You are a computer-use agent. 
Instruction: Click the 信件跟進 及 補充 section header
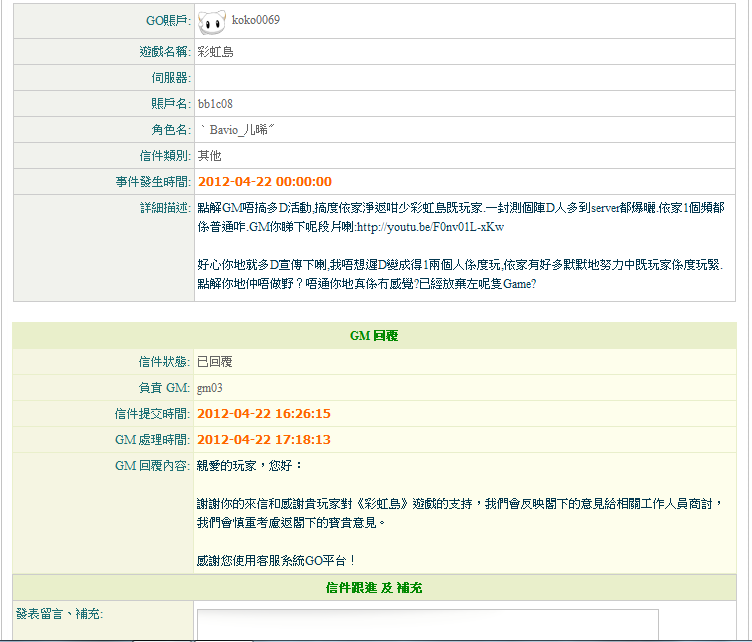pyautogui.click(x=375, y=588)
